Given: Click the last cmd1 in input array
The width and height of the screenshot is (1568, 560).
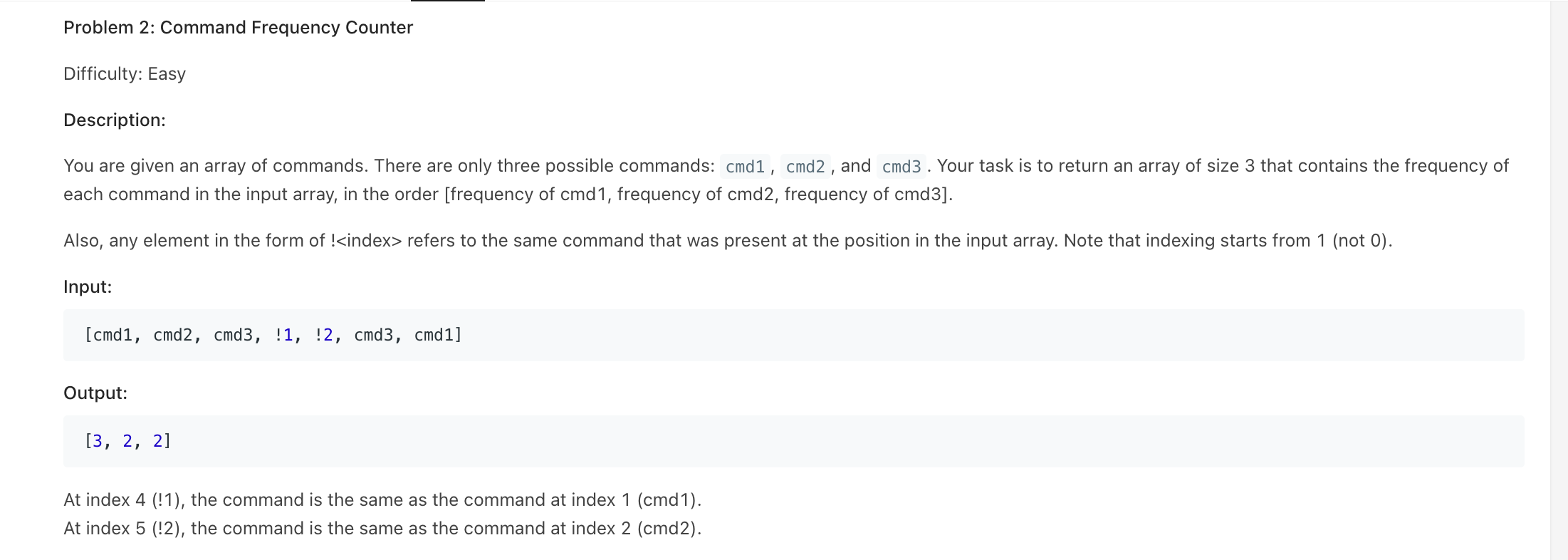Looking at the screenshot, I should pos(434,335).
